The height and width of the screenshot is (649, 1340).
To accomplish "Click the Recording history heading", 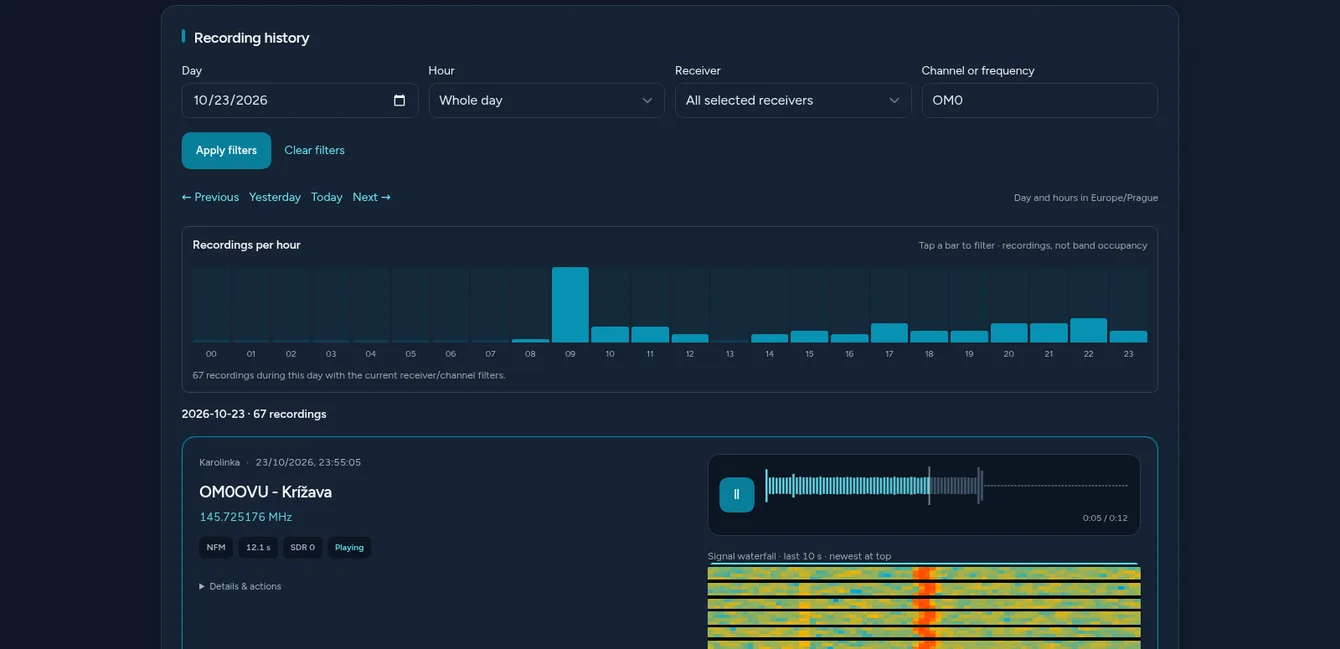I will point(251,38).
